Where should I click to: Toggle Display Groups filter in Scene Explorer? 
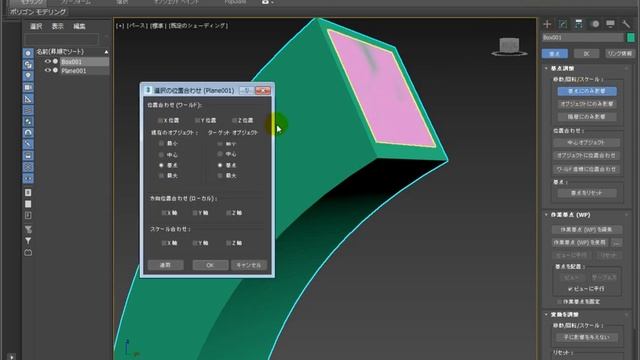coord(28,122)
